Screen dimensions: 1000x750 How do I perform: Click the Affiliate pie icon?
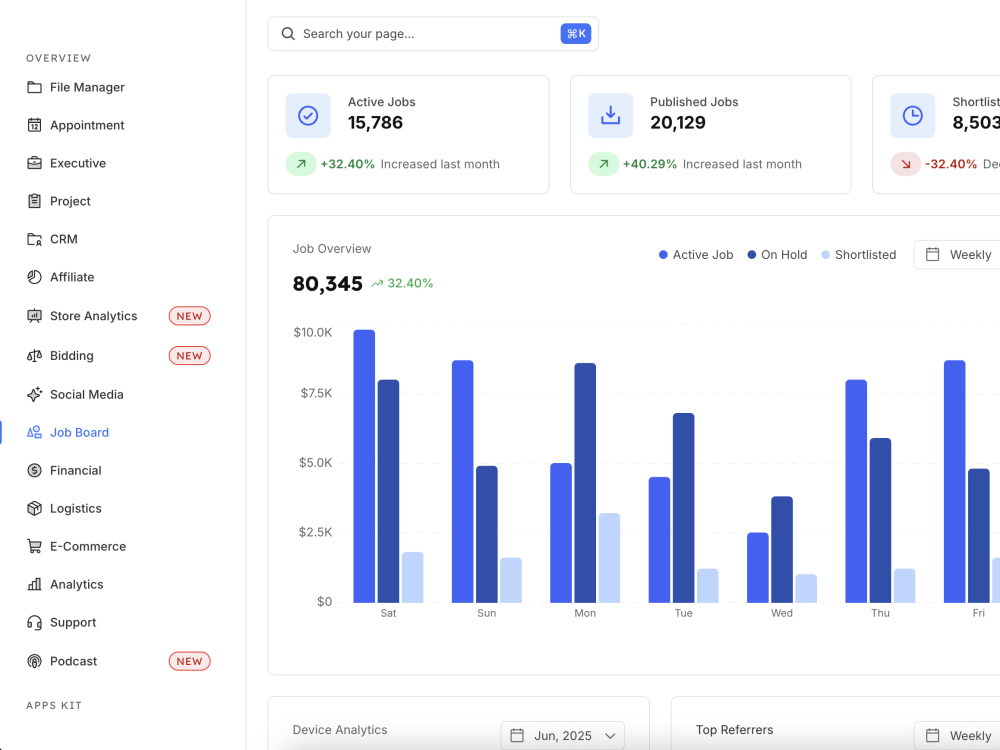[34, 277]
